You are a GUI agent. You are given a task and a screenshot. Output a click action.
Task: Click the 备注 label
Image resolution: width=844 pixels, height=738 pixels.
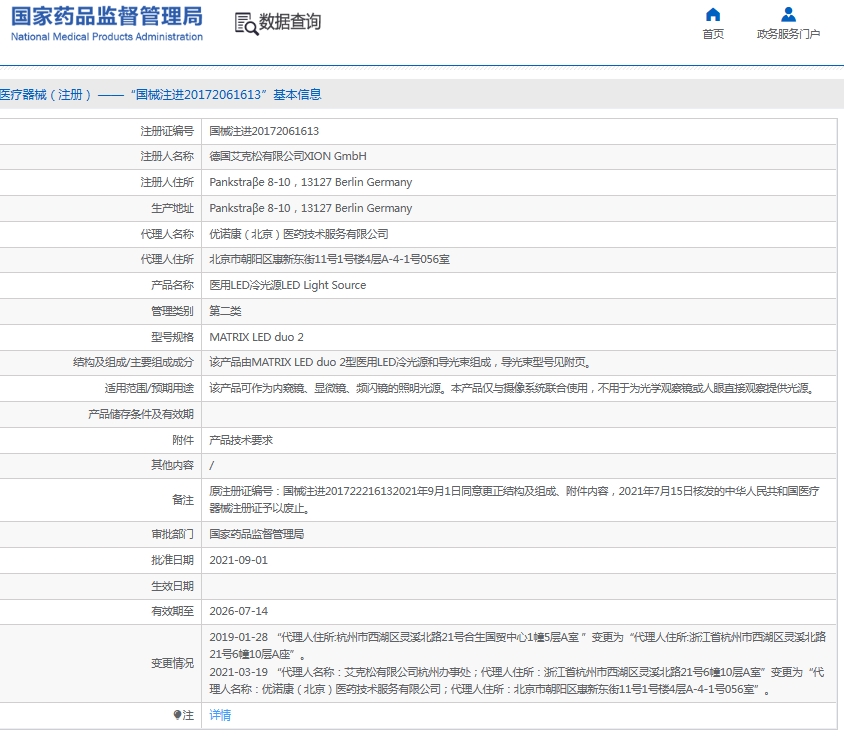tap(183, 500)
